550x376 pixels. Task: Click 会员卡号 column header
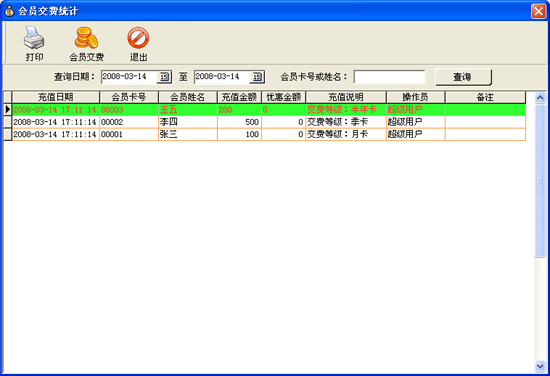click(129, 97)
